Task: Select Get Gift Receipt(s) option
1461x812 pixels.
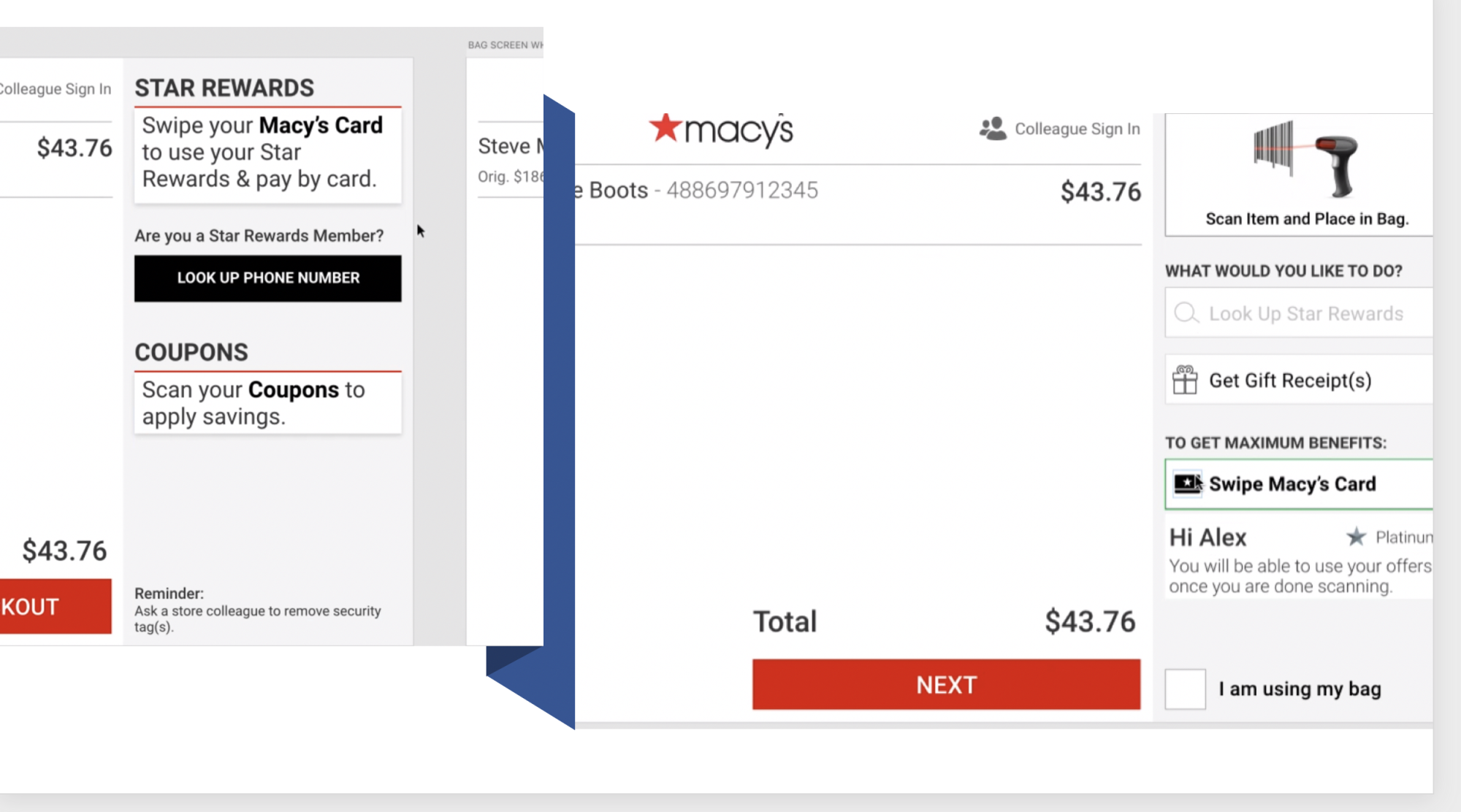Action: click(1298, 380)
